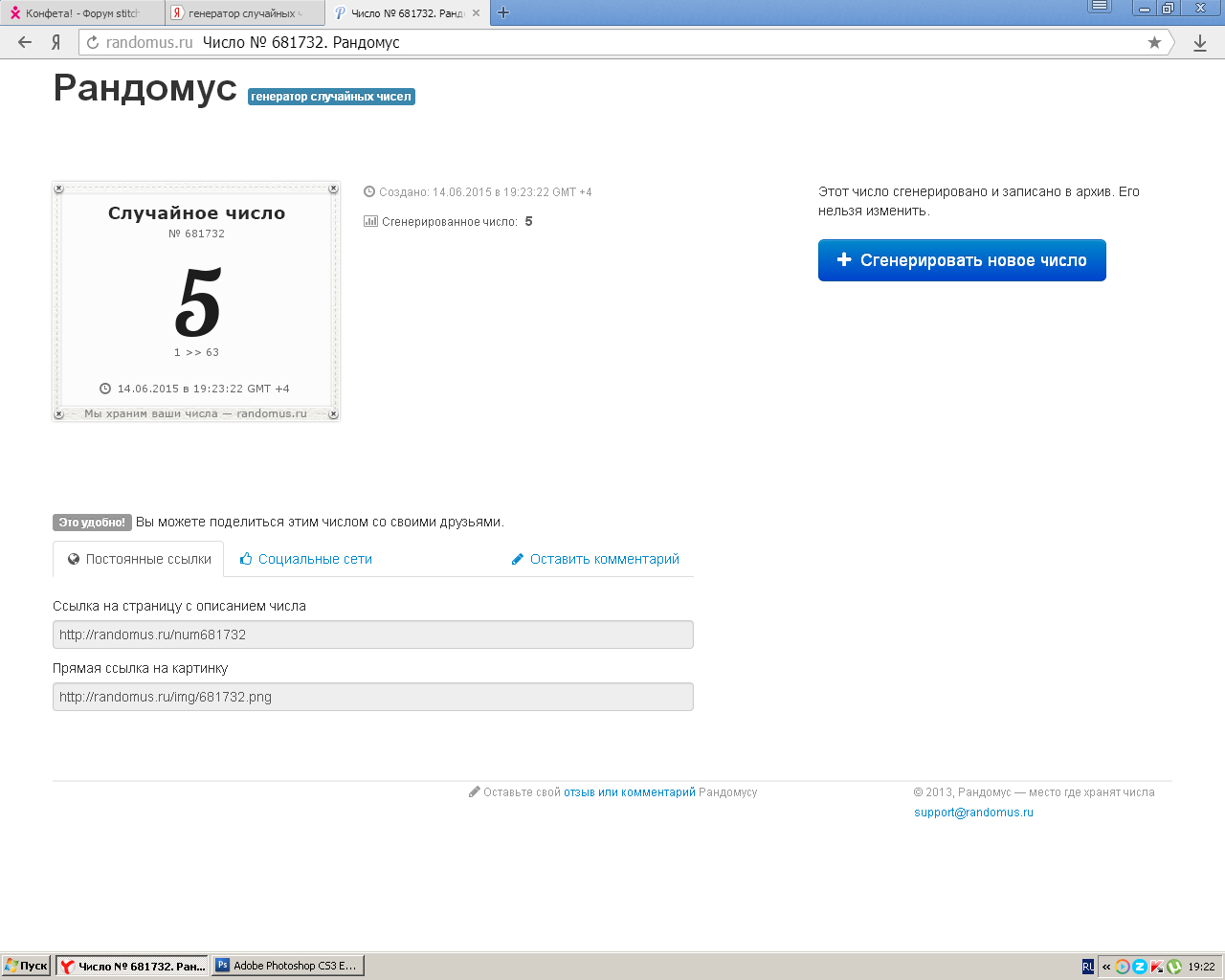
Task: Open the downloads arrow icon
Action: [x=1200, y=42]
